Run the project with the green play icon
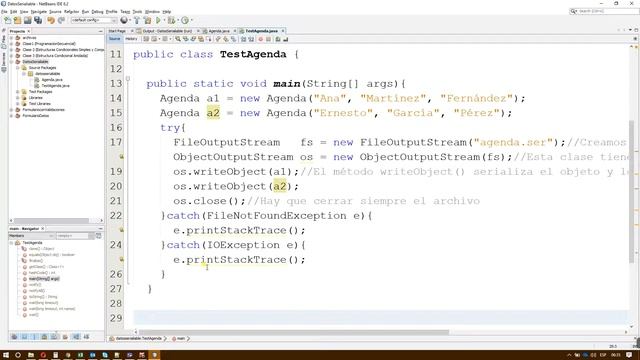The image size is (640, 360). pyautogui.click(x=158, y=20)
